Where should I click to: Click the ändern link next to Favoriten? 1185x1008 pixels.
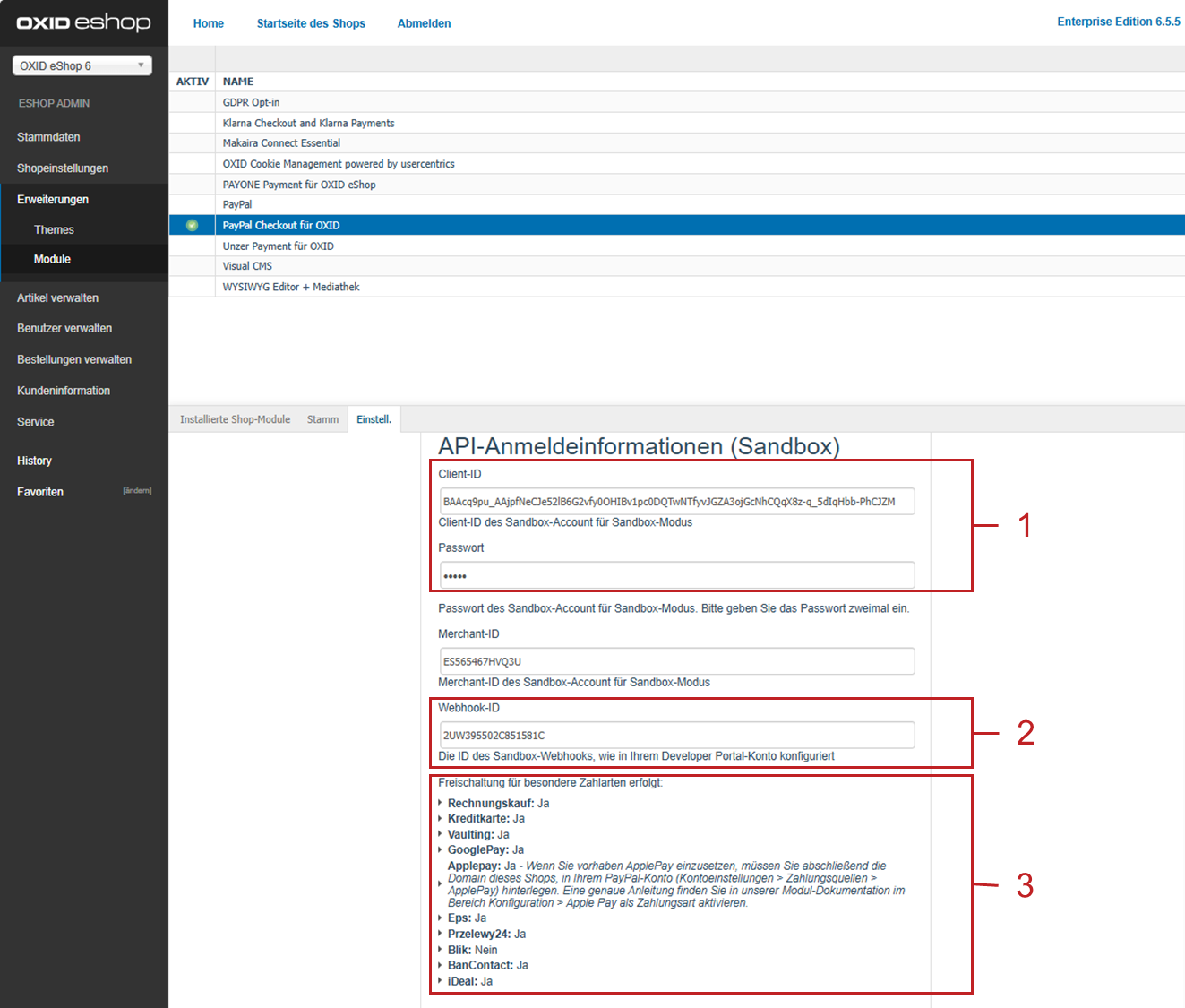(x=137, y=491)
